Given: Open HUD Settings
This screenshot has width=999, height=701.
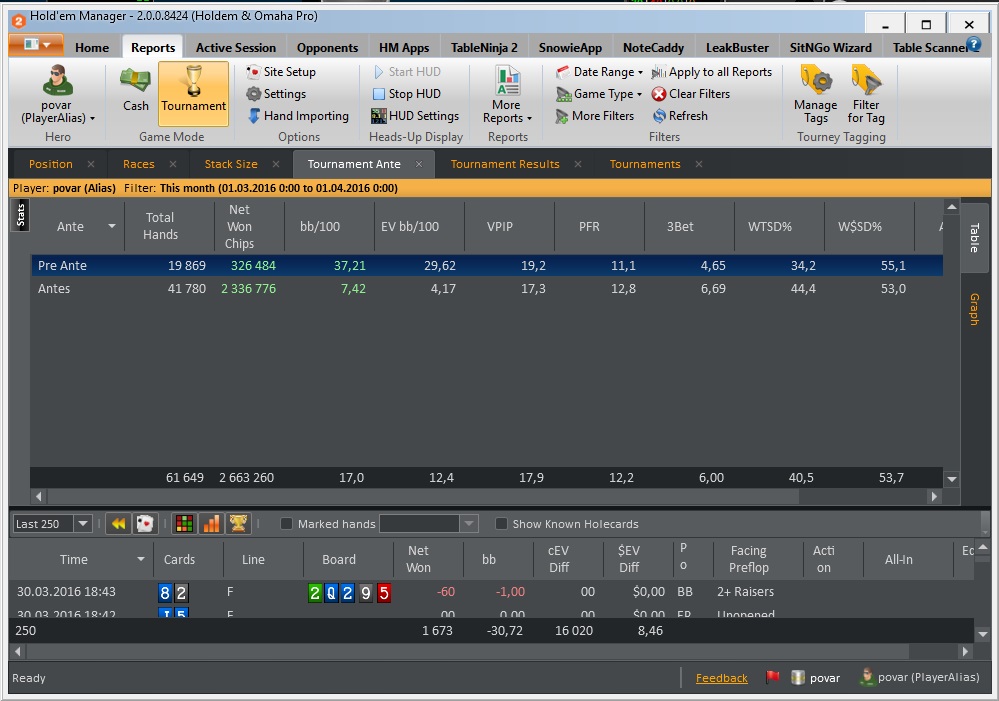Looking at the screenshot, I should click(x=415, y=116).
